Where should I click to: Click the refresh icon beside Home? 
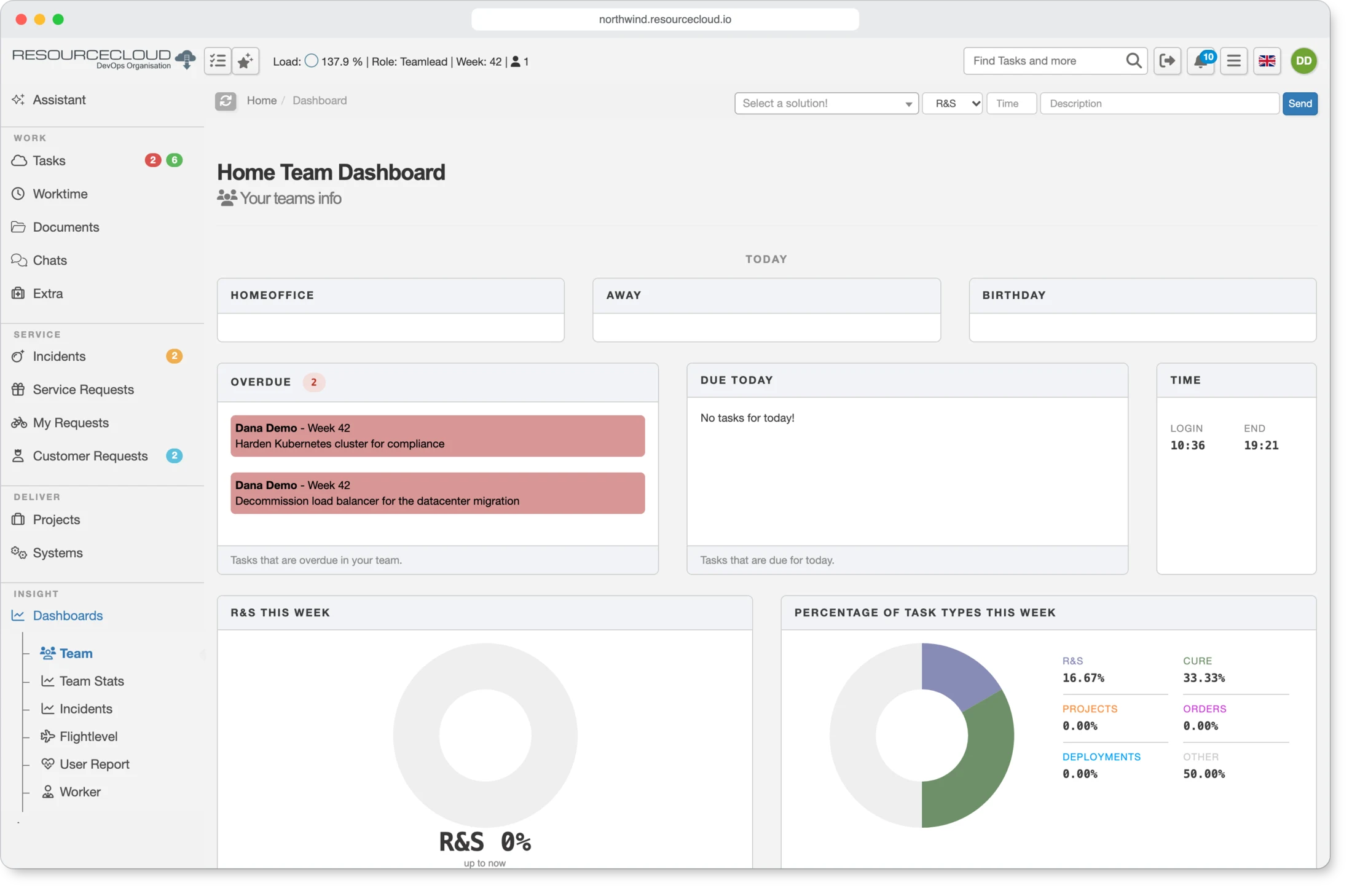pyautogui.click(x=226, y=101)
